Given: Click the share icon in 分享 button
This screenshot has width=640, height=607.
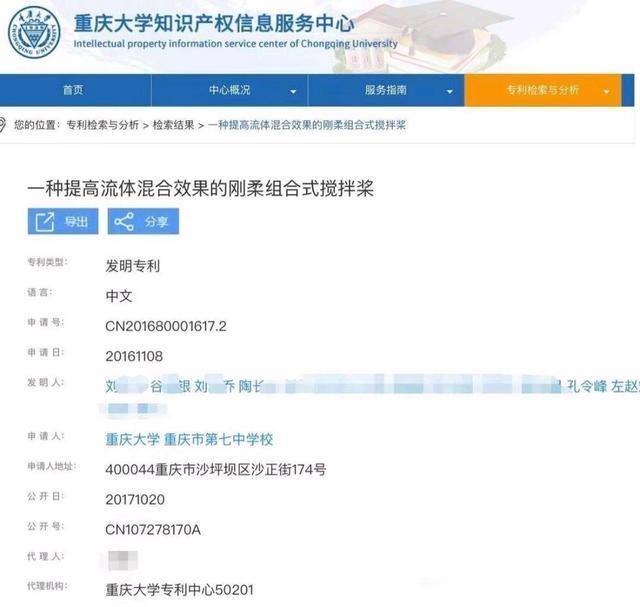Looking at the screenshot, I should tap(124, 222).
